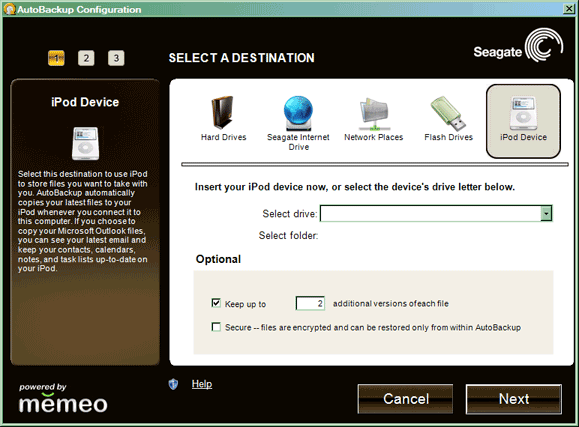Image resolution: width=579 pixels, height=427 pixels.
Task: Click the Next button
Action: click(x=514, y=399)
